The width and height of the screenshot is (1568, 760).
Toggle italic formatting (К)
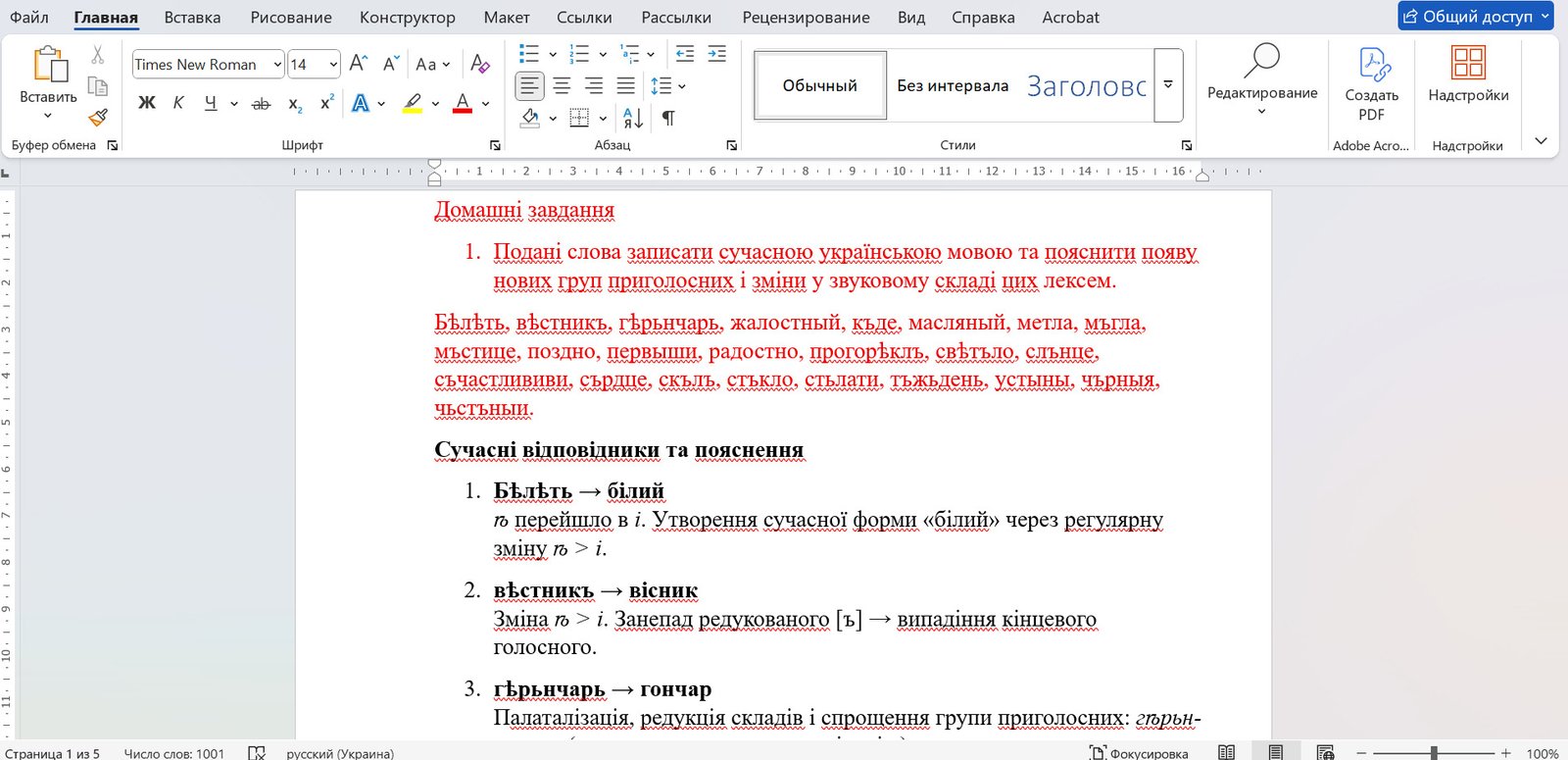178,103
